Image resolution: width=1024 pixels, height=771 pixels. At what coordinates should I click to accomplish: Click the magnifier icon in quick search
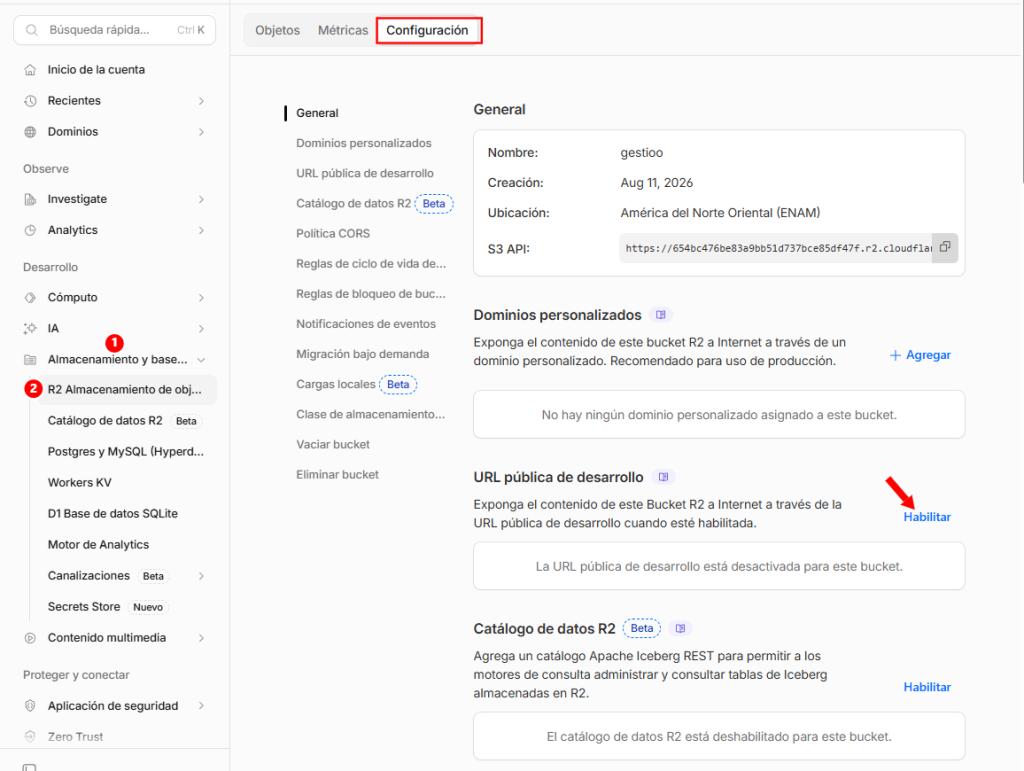[31, 30]
